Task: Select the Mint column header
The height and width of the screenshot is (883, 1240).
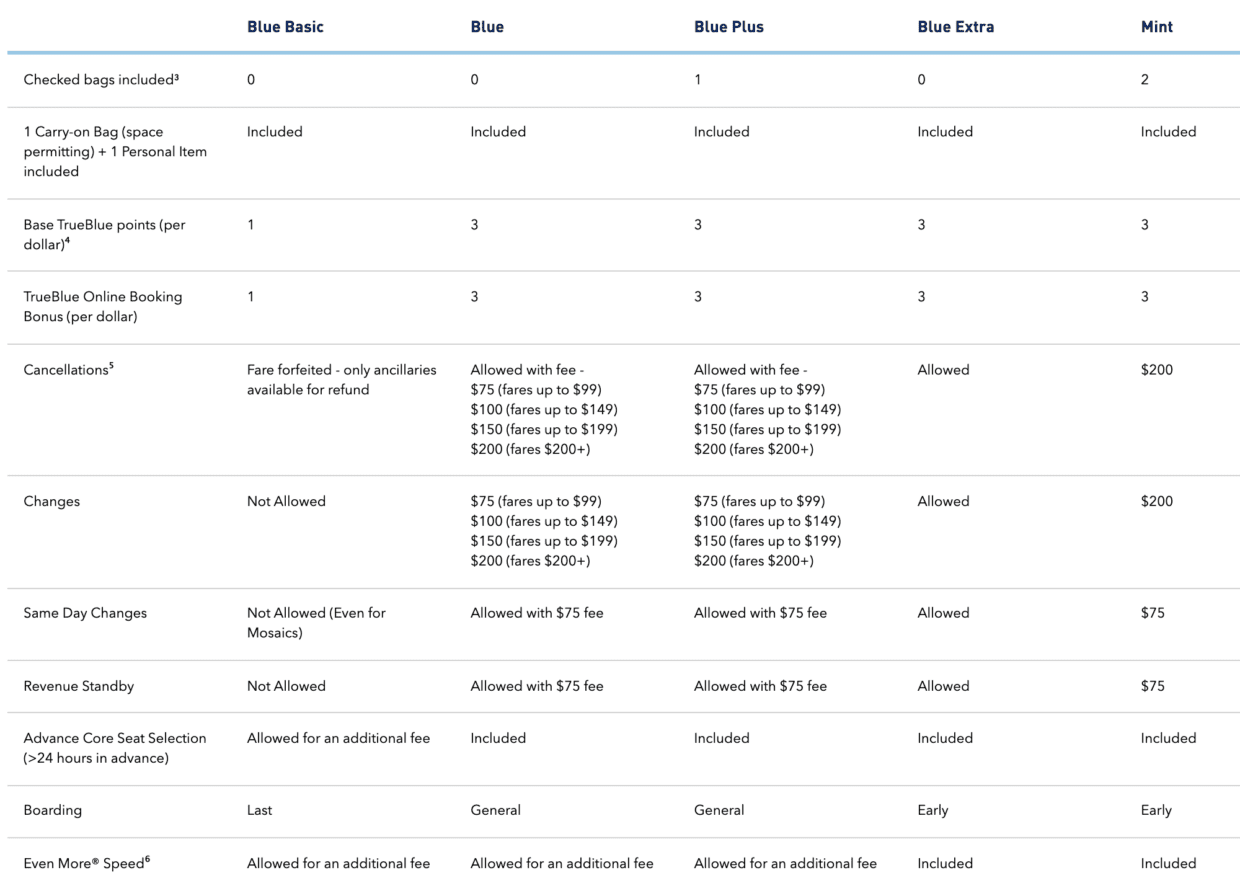Action: coord(1157,27)
